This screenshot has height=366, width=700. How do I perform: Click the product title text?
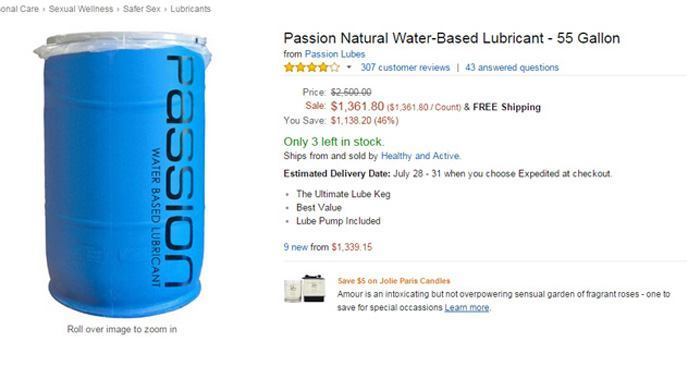(451, 38)
